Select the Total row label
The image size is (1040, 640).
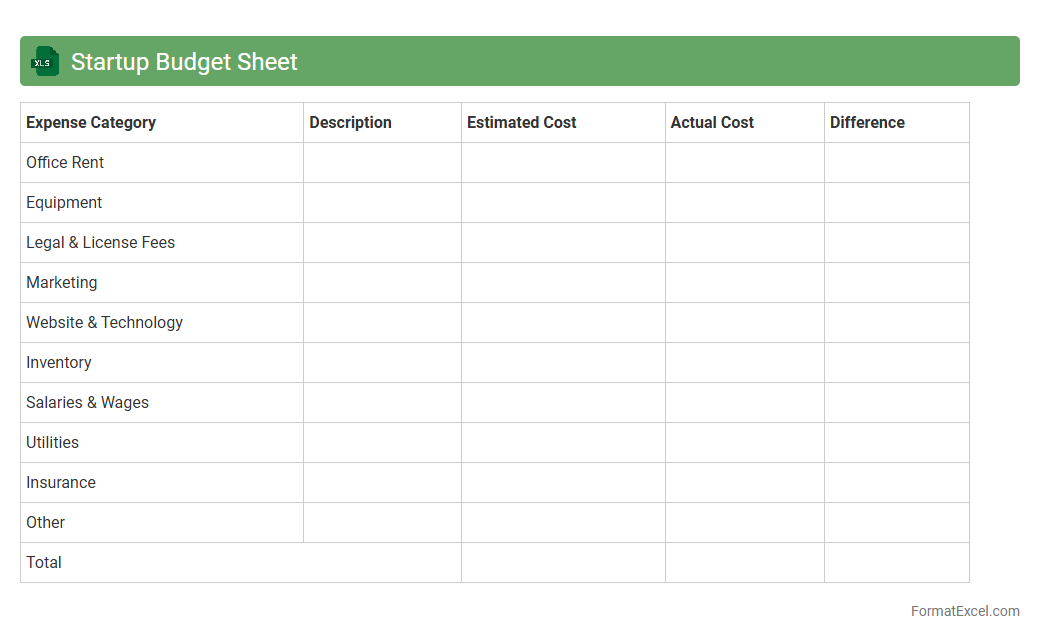coord(44,562)
